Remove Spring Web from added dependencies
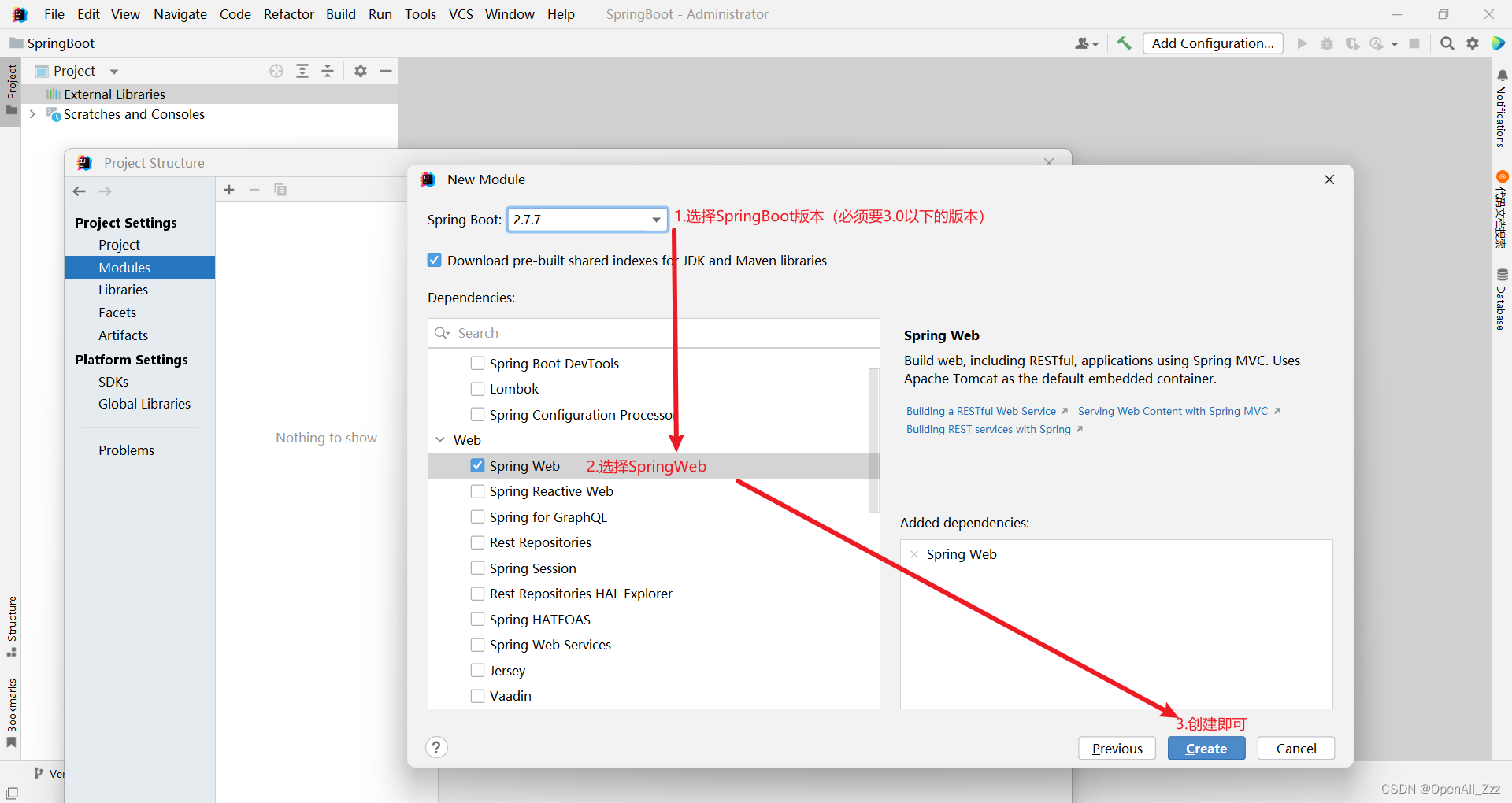Image resolution: width=1512 pixels, height=803 pixels. pos(914,554)
